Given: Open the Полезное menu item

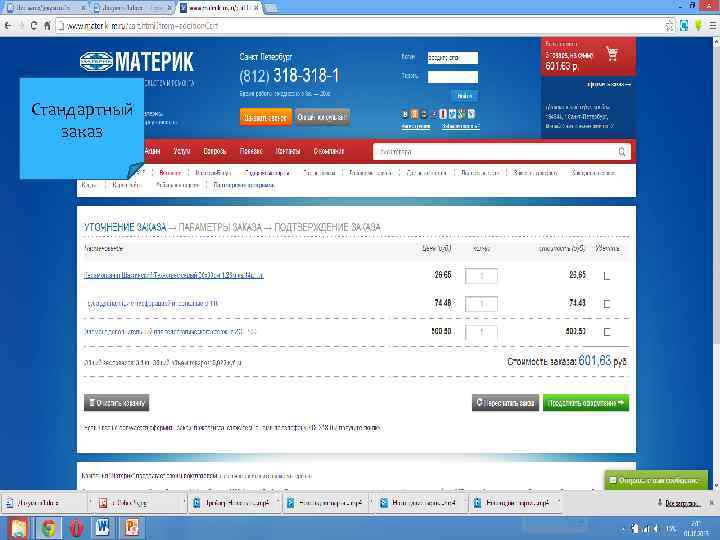Looking at the screenshot, I should (251, 151).
